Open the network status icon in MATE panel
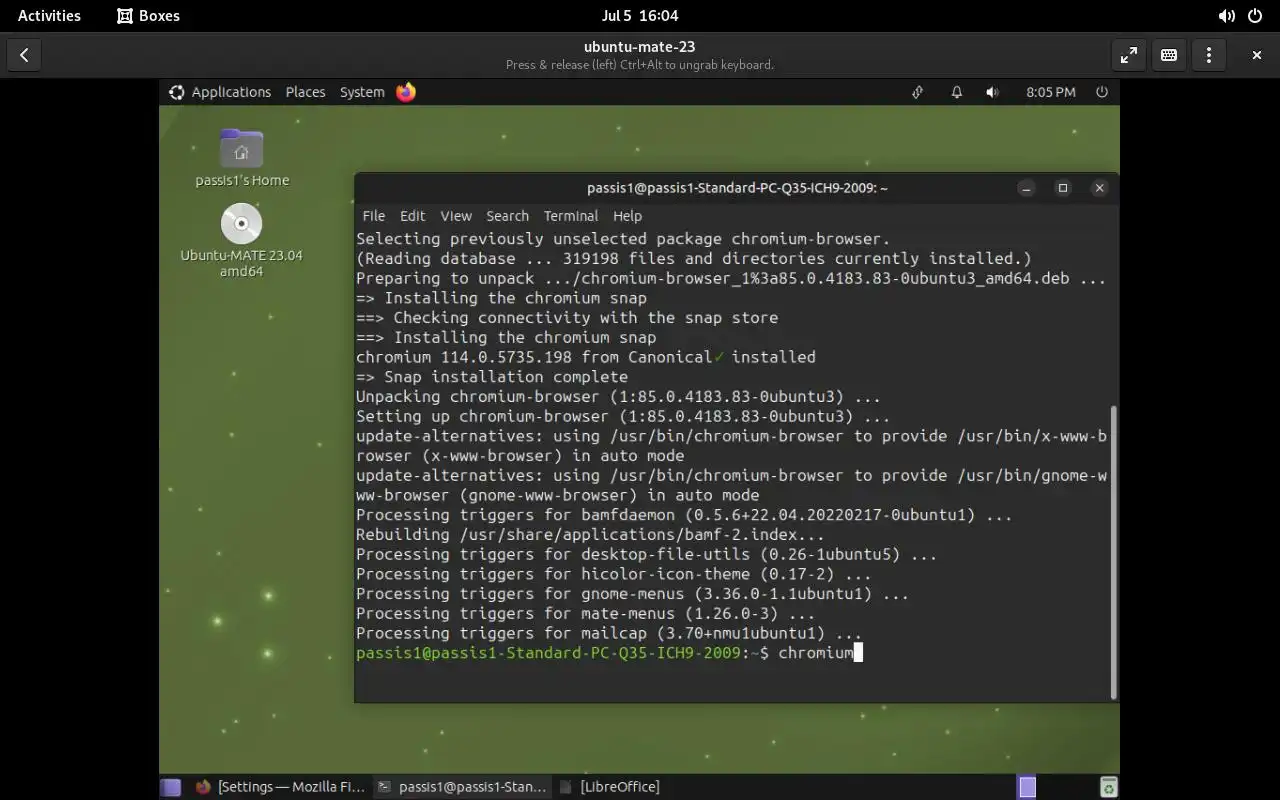The height and width of the screenshot is (800, 1280). click(917, 92)
